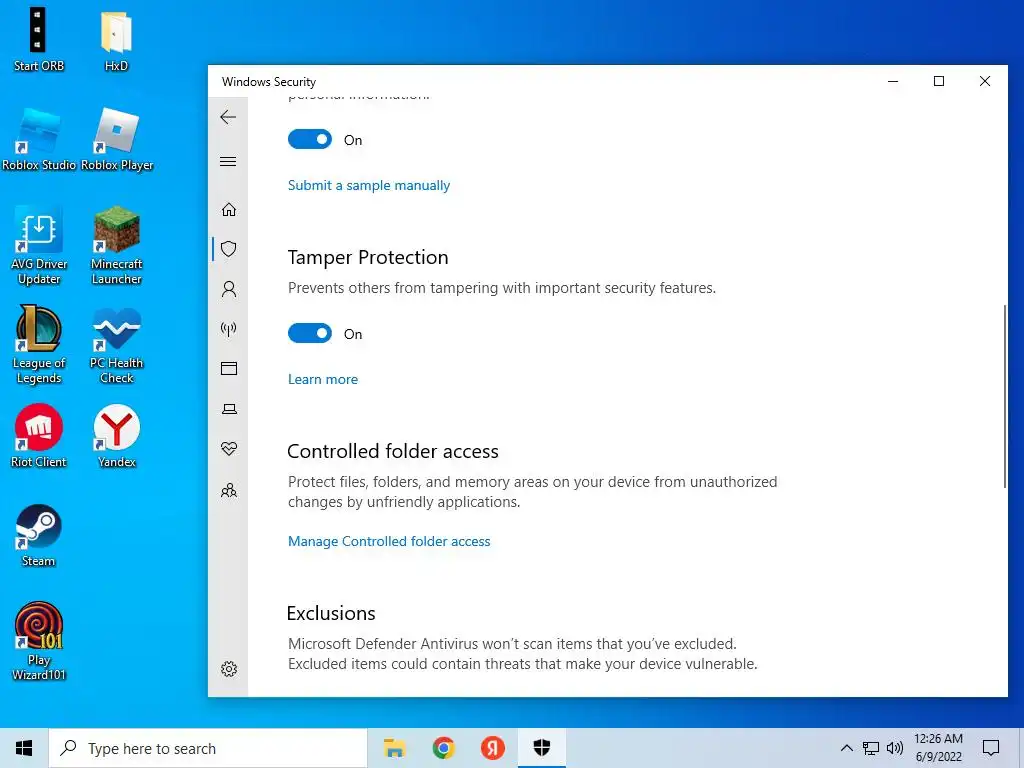Viewport: 1024px width, 768px height.
Task: Select Minecraft Launcher desktop shortcut
Action: (x=116, y=246)
